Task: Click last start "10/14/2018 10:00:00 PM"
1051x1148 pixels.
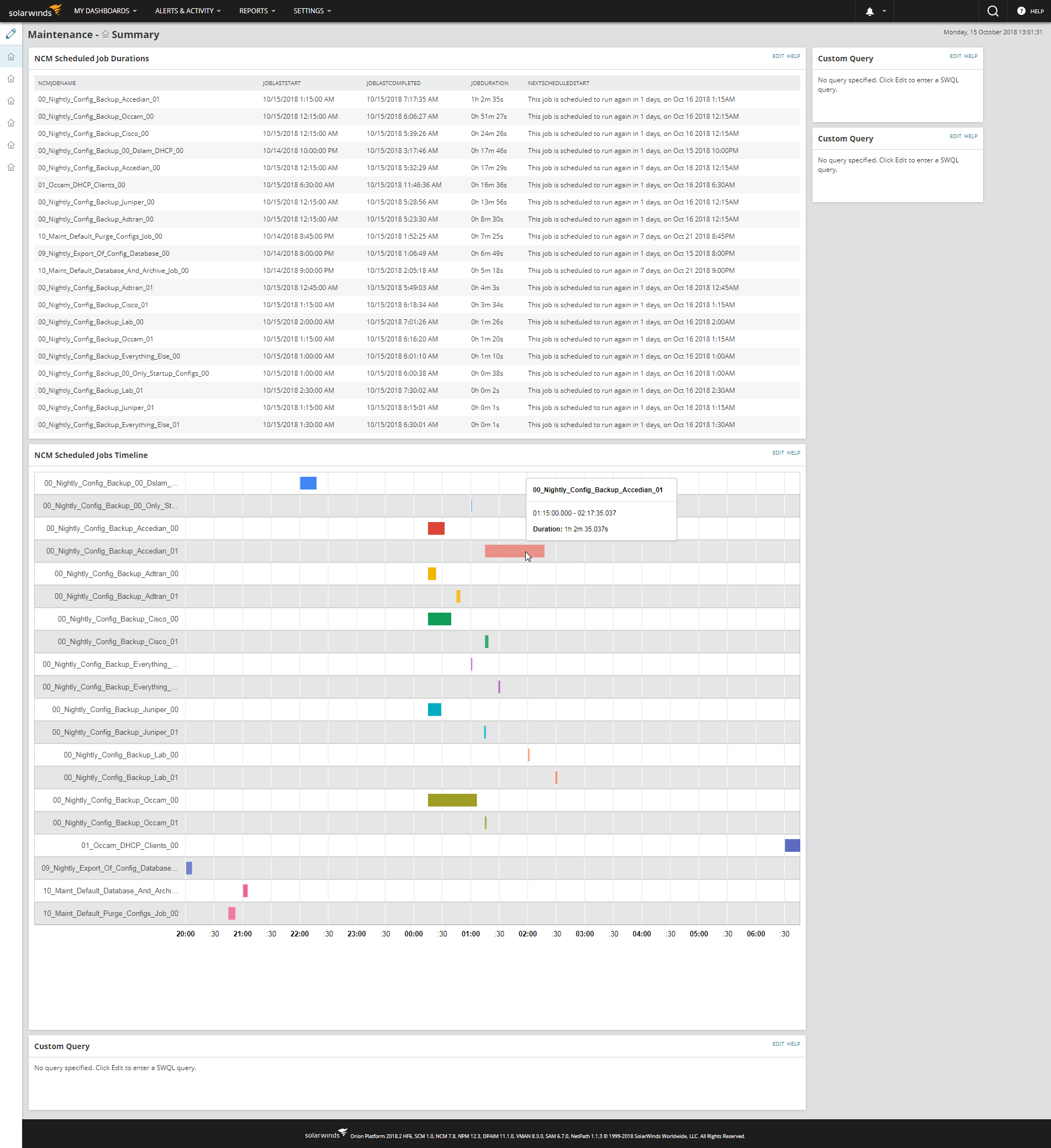Action: (x=300, y=151)
